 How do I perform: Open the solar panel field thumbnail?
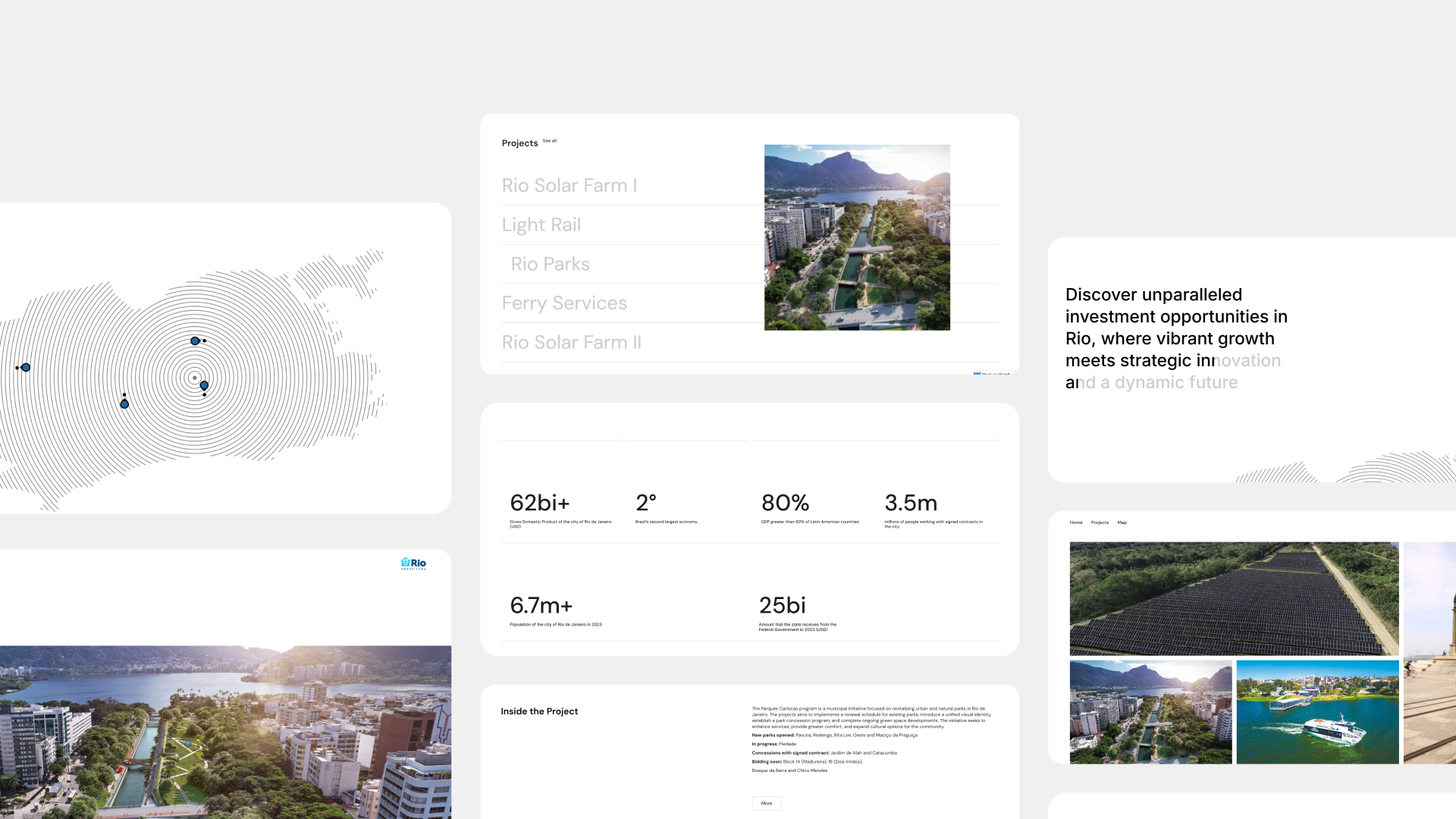tap(1234, 598)
